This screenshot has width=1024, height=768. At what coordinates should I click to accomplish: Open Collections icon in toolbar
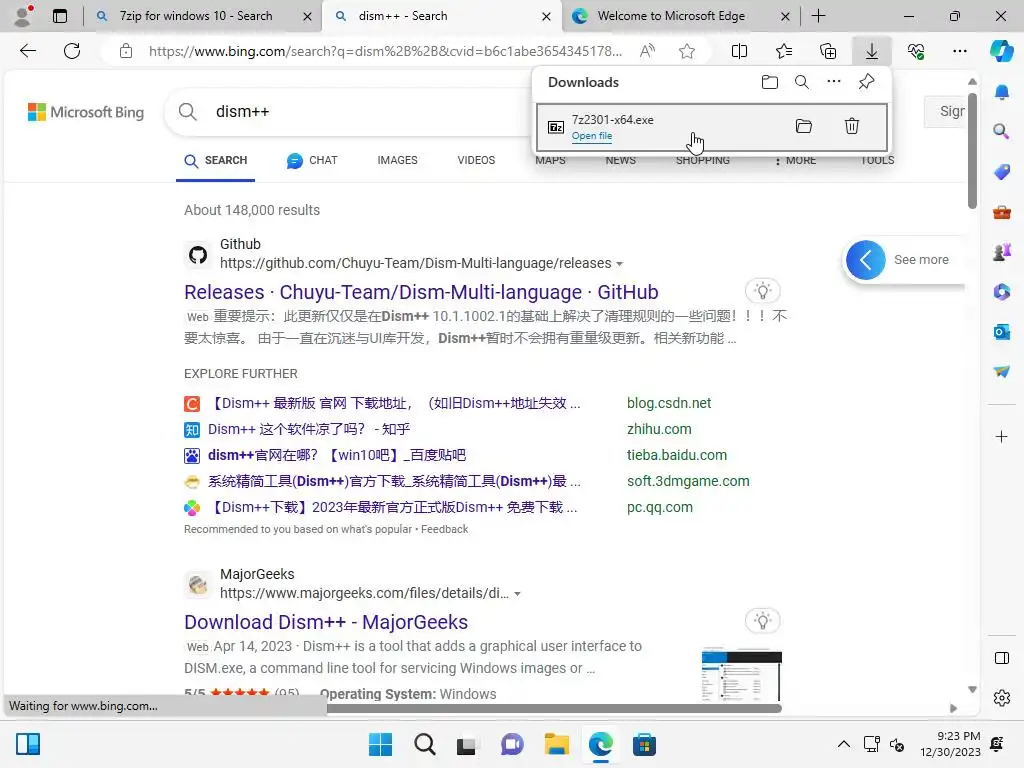[x=827, y=51]
